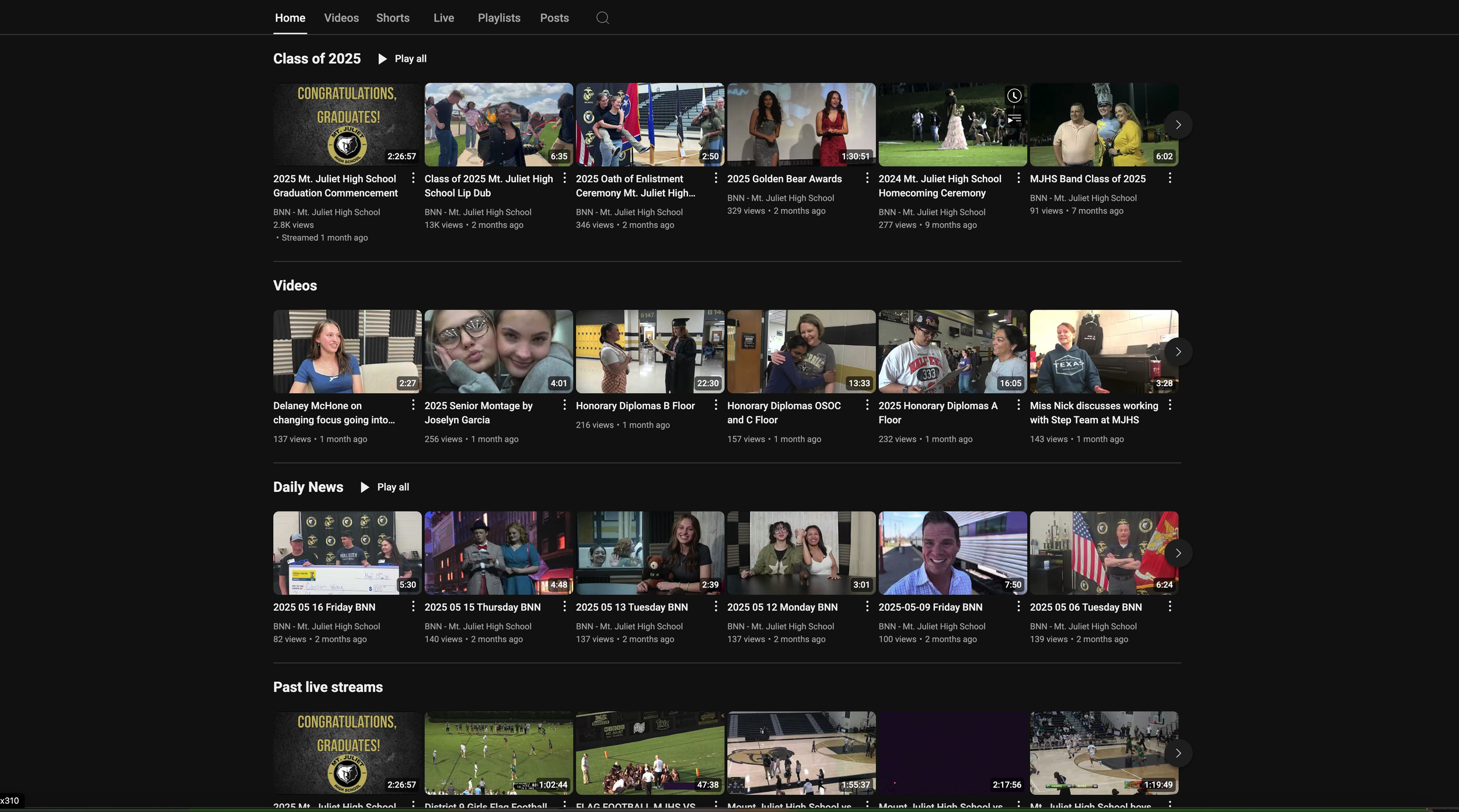Open Miss Nick discusses Step Team video title

coord(1094,412)
